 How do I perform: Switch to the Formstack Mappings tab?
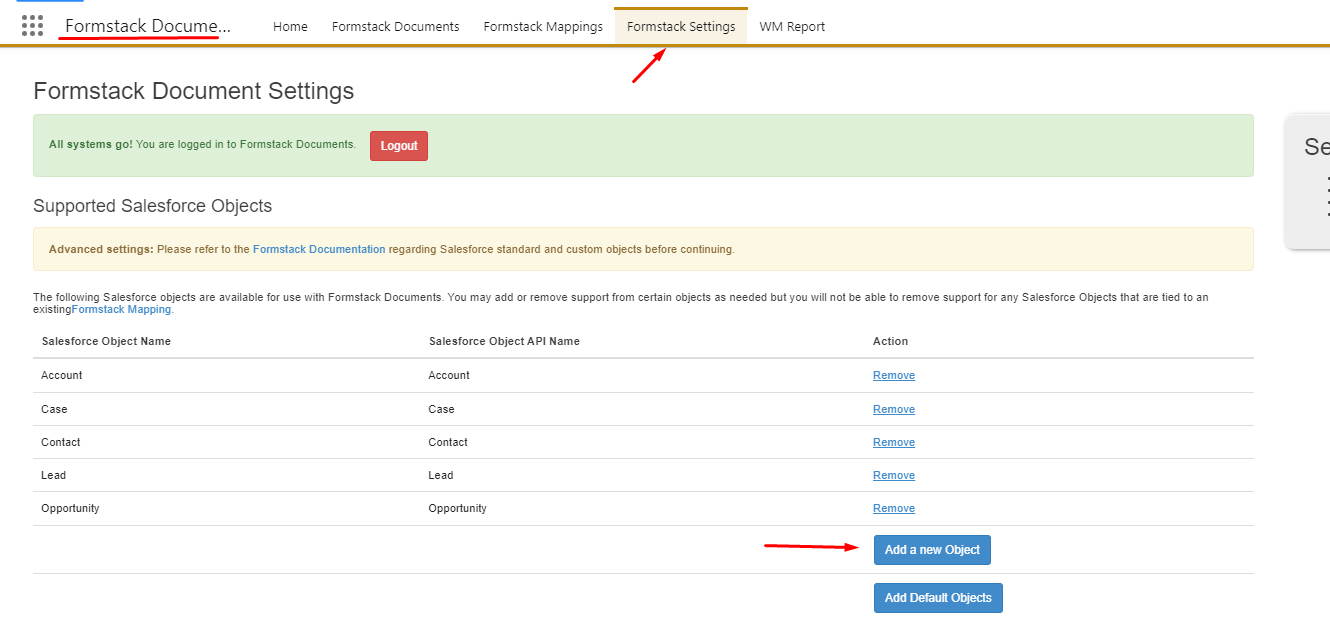pos(543,27)
